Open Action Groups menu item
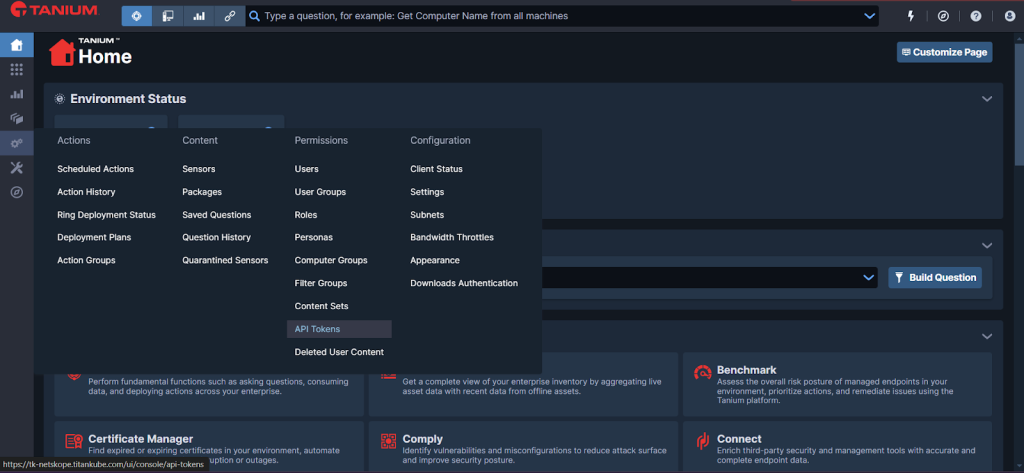 pos(86,260)
